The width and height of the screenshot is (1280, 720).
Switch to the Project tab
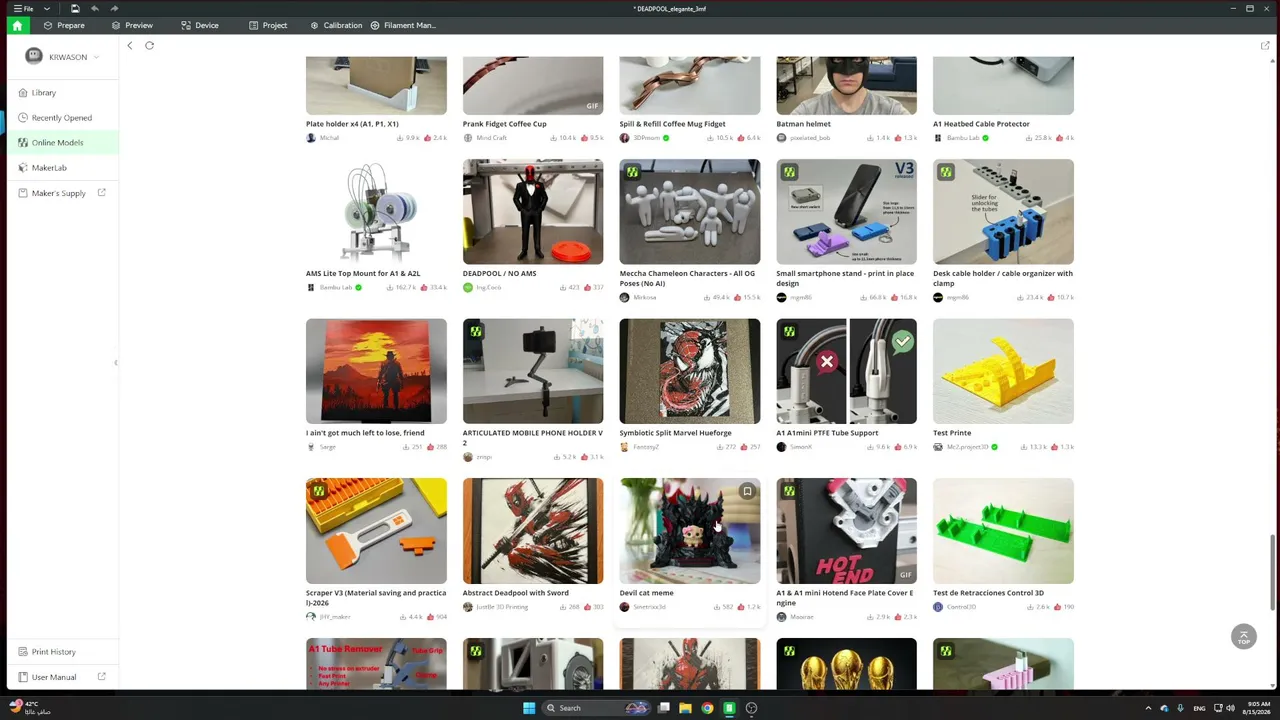click(x=268, y=25)
